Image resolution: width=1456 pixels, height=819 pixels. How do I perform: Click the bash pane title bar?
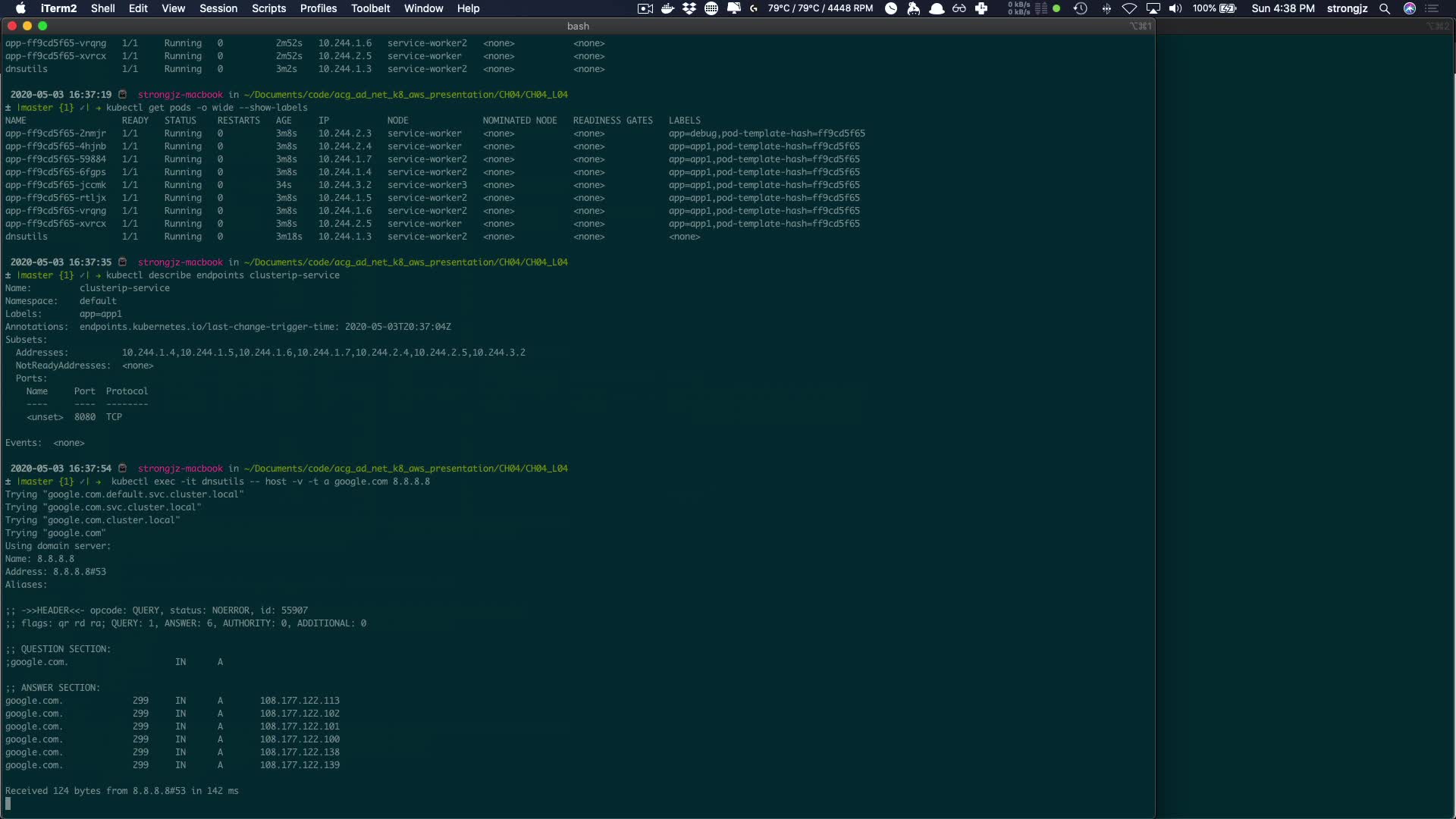coord(578,26)
